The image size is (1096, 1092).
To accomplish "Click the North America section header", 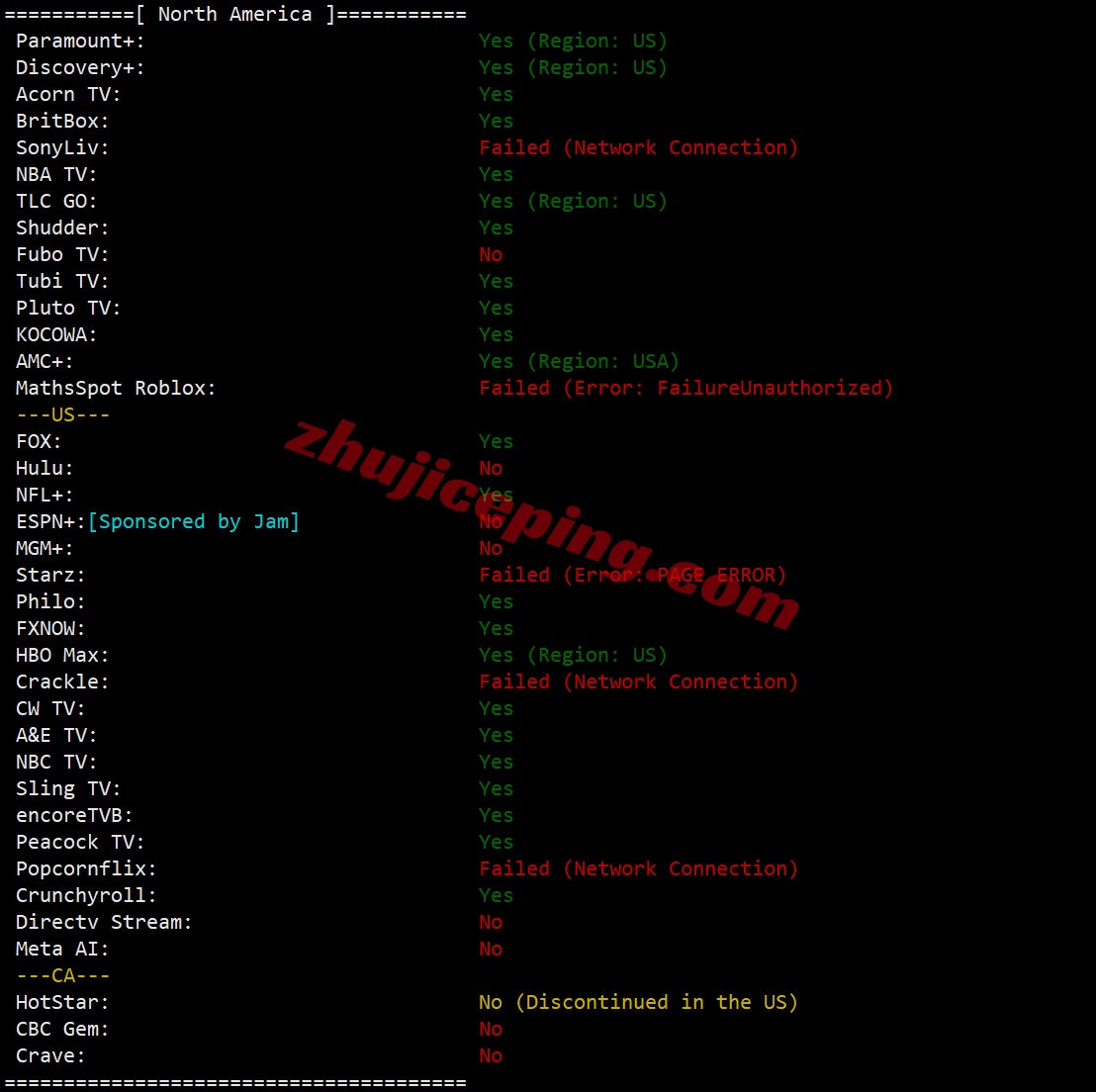I will (234, 14).
